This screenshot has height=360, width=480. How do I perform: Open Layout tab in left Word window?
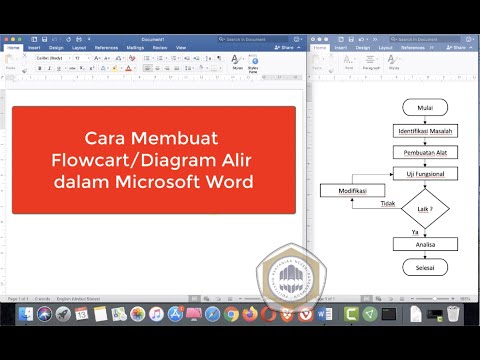[x=79, y=48]
